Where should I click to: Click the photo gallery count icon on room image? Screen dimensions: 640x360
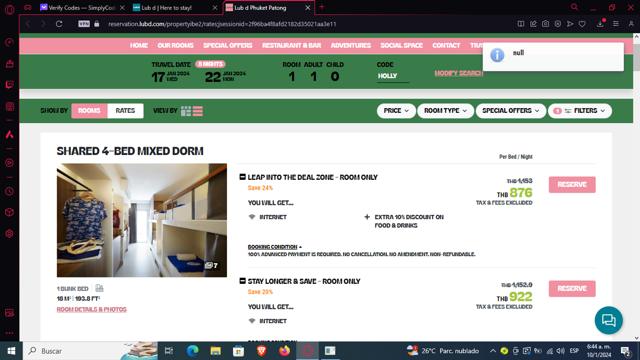click(211, 265)
